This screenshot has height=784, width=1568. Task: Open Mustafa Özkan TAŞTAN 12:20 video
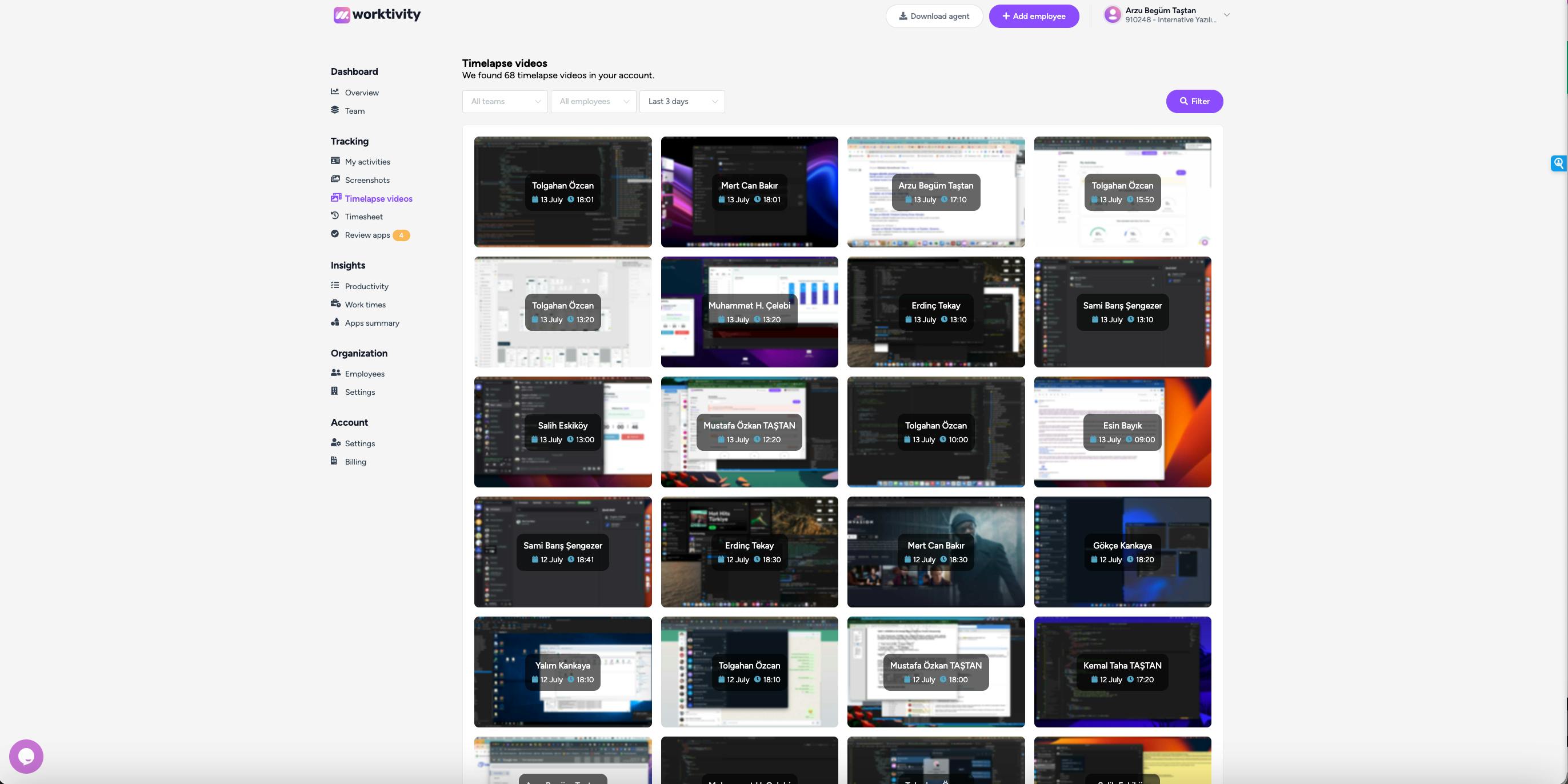click(749, 431)
